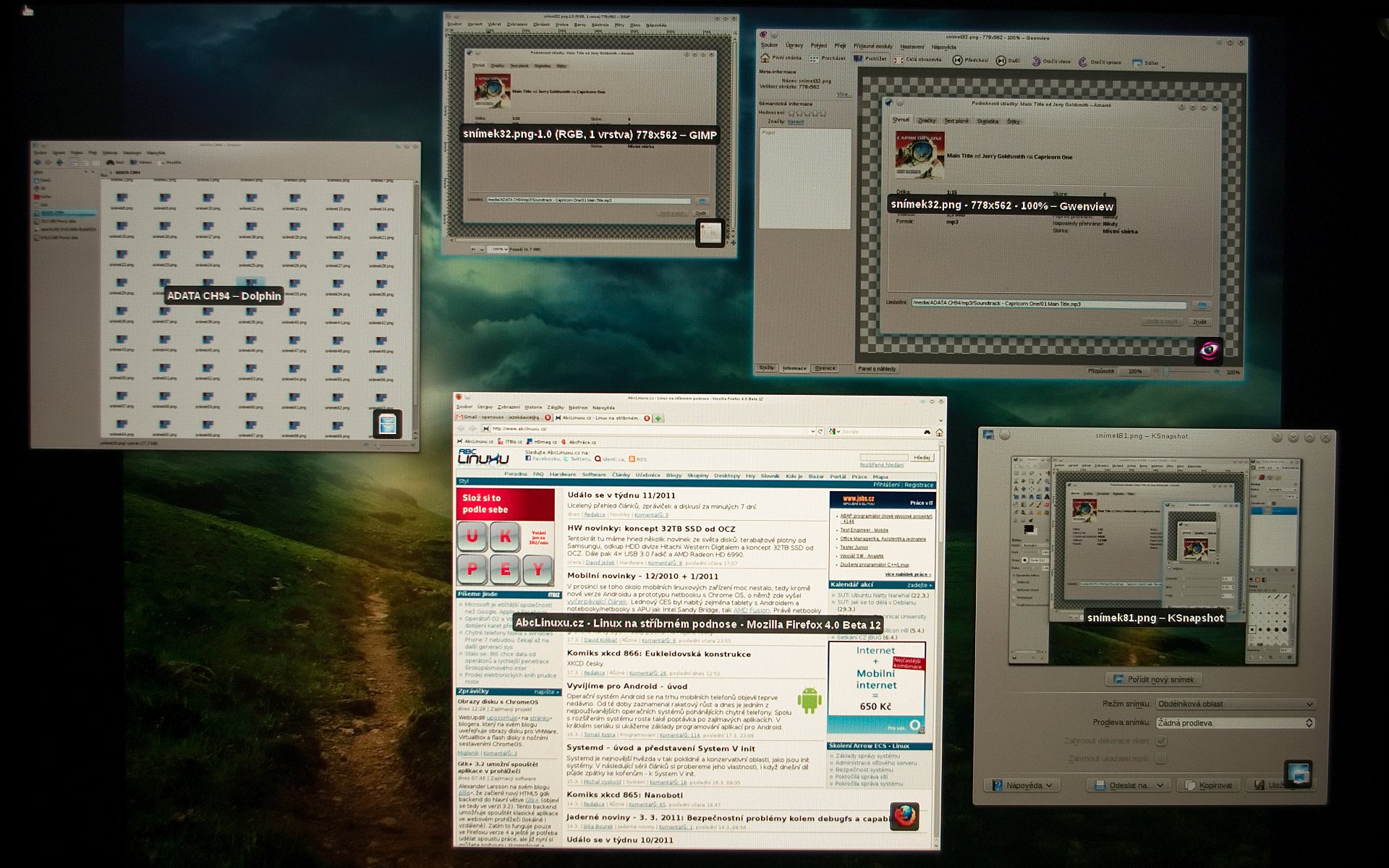Click RSS feed icon on AbcLinuxu page
Screen dimensions: 1389x868
point(632,459)
